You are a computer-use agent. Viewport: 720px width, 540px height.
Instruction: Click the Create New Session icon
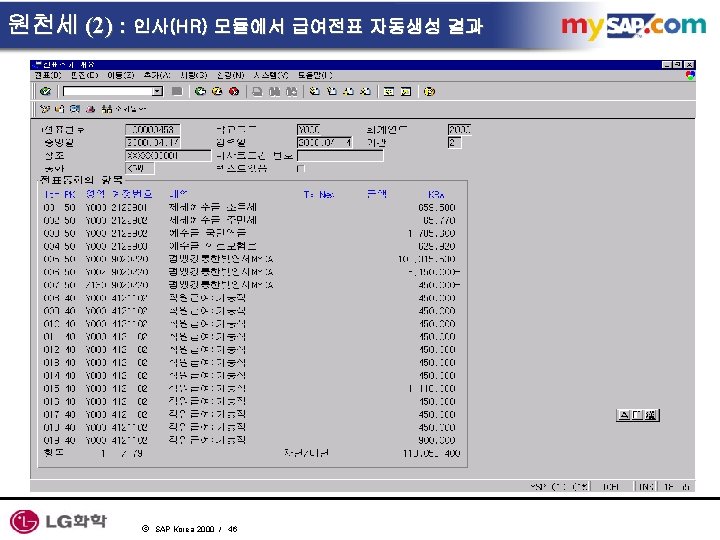tap(388, 92)
